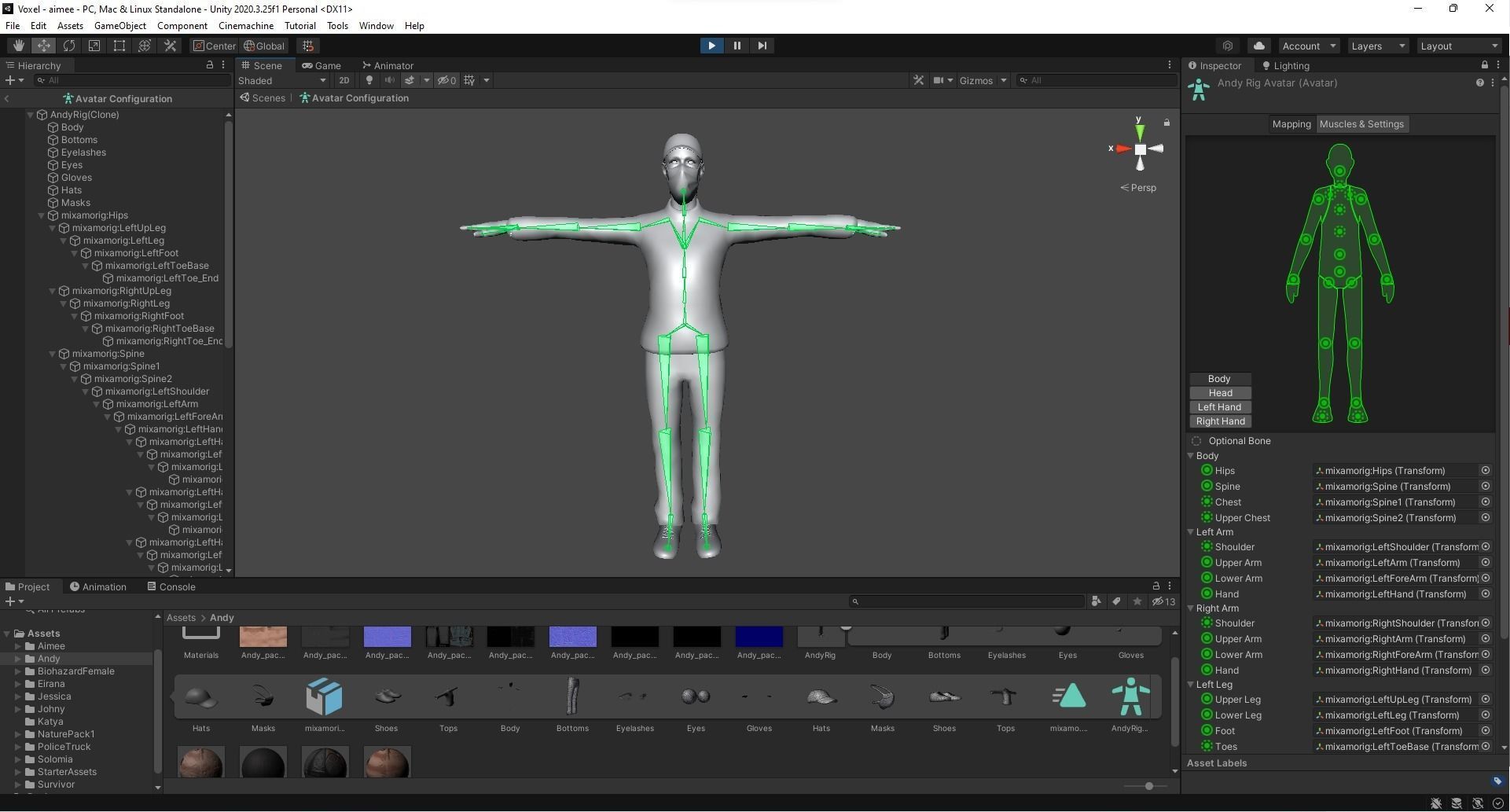Click the Hierarchy search field
The width and height of the screenshot is (1510, 812).
click(x=131, y=80)
